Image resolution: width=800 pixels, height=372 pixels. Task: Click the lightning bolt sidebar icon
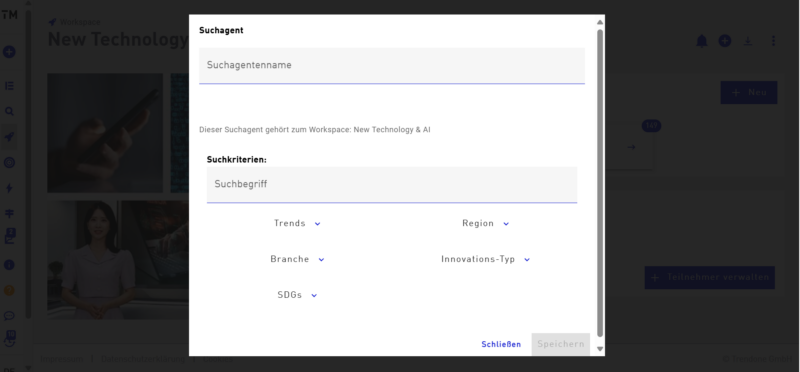click(x=9, y=188)
